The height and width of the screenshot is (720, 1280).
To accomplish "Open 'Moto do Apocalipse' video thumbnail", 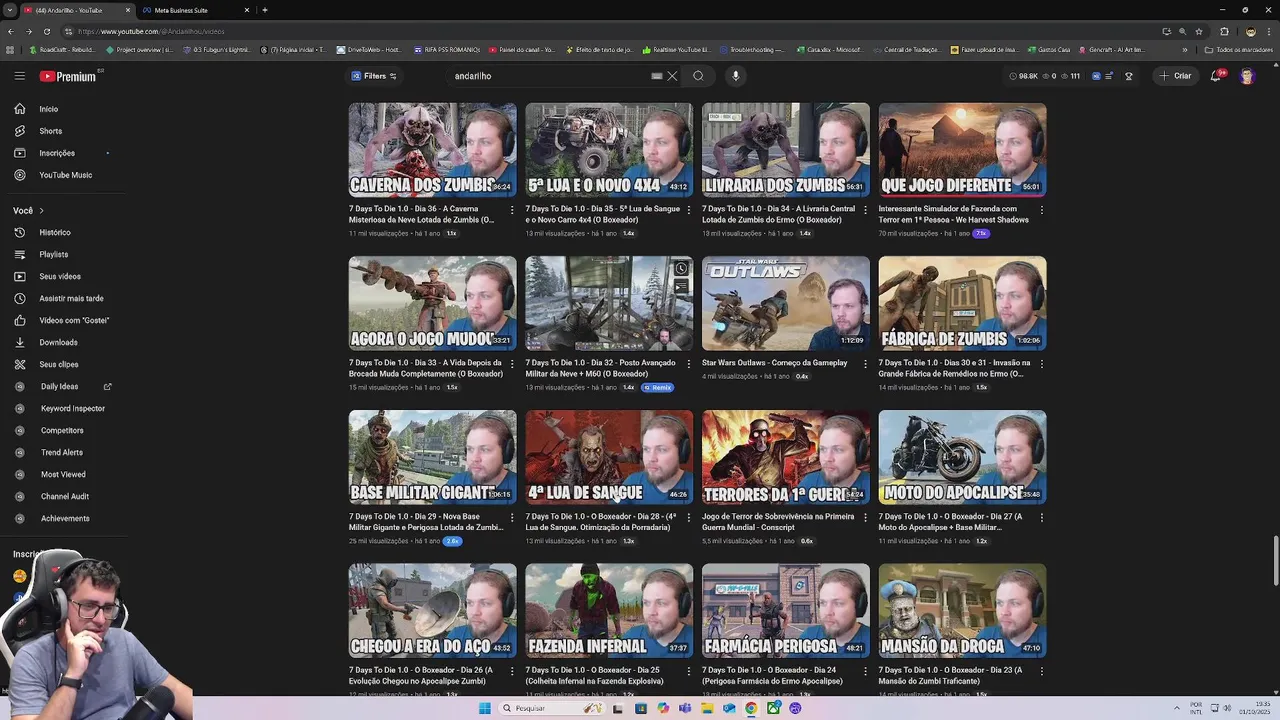I will (x=962, y=457).
